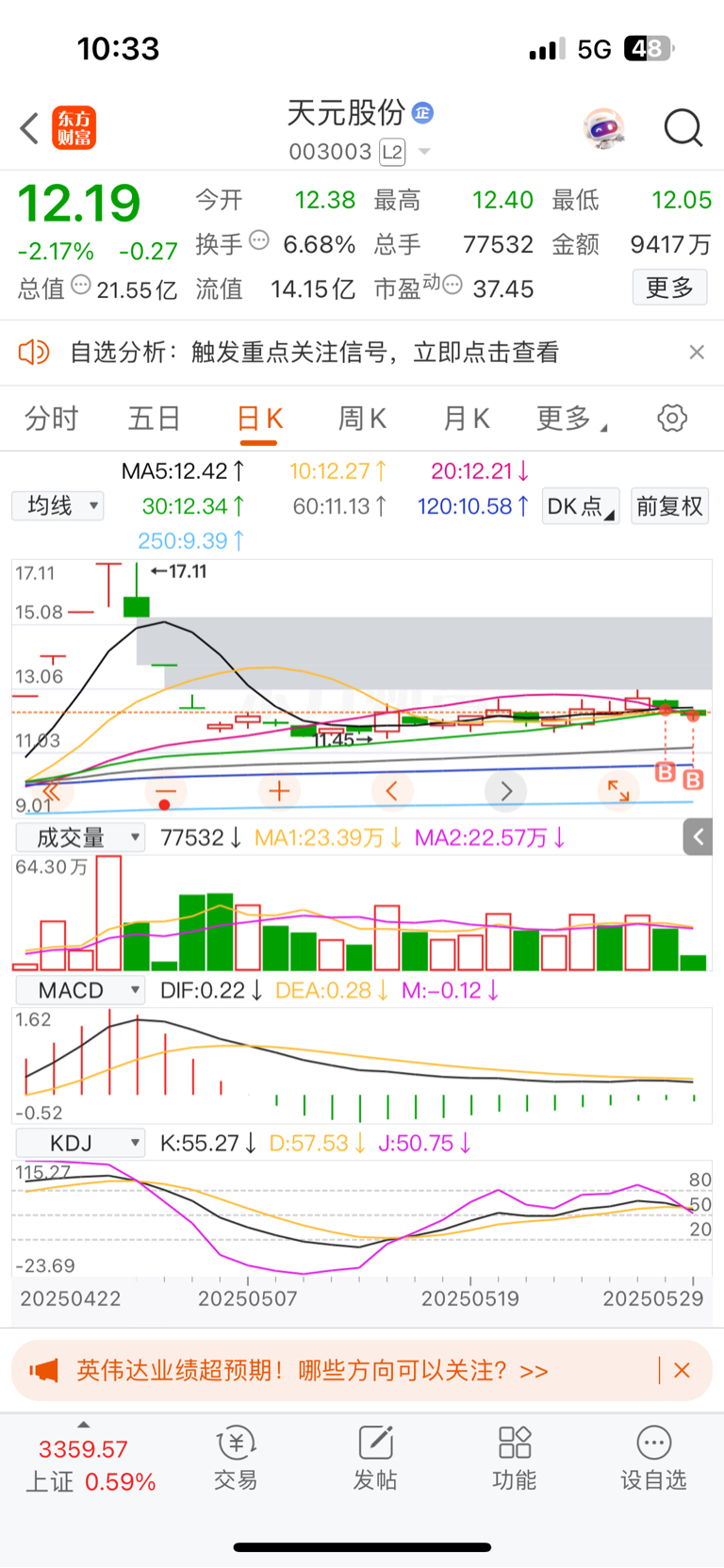Open the info icon next to 总值
Image resolution: width=724 pixels, height=1568 pixels.
[81, 285]
